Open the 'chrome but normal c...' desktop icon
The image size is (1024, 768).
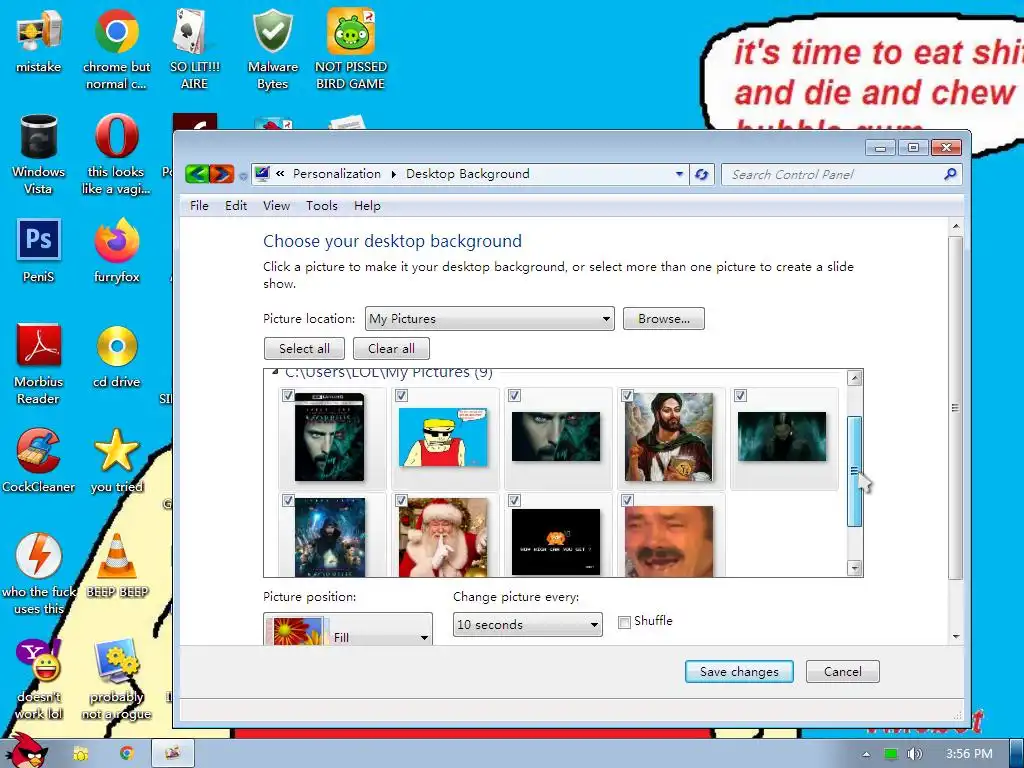tap(116, 49)
